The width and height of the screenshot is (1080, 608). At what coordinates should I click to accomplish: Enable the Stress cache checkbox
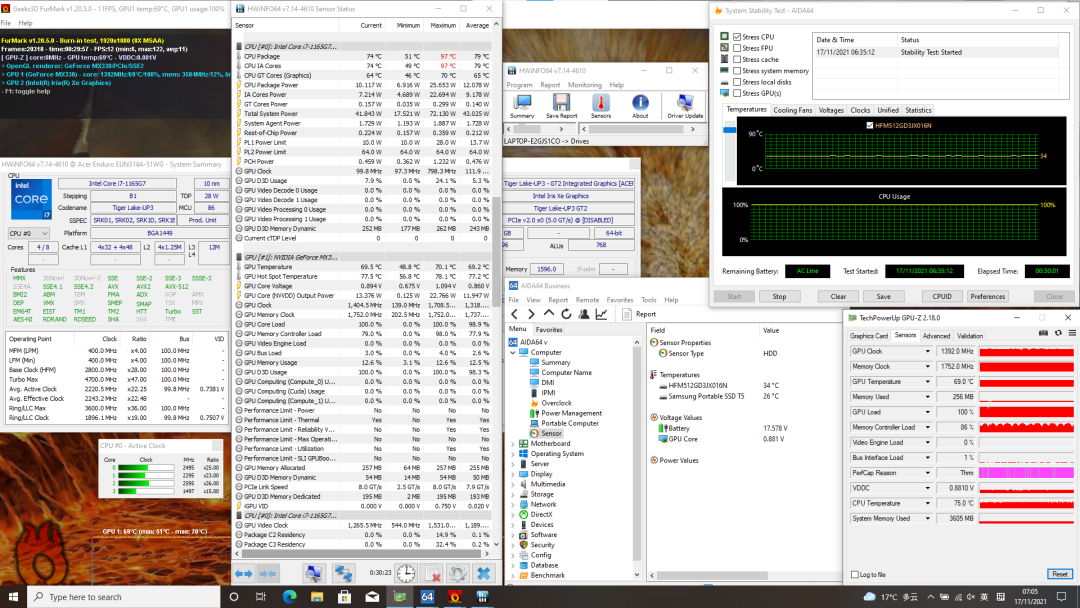tap(737, 60)
